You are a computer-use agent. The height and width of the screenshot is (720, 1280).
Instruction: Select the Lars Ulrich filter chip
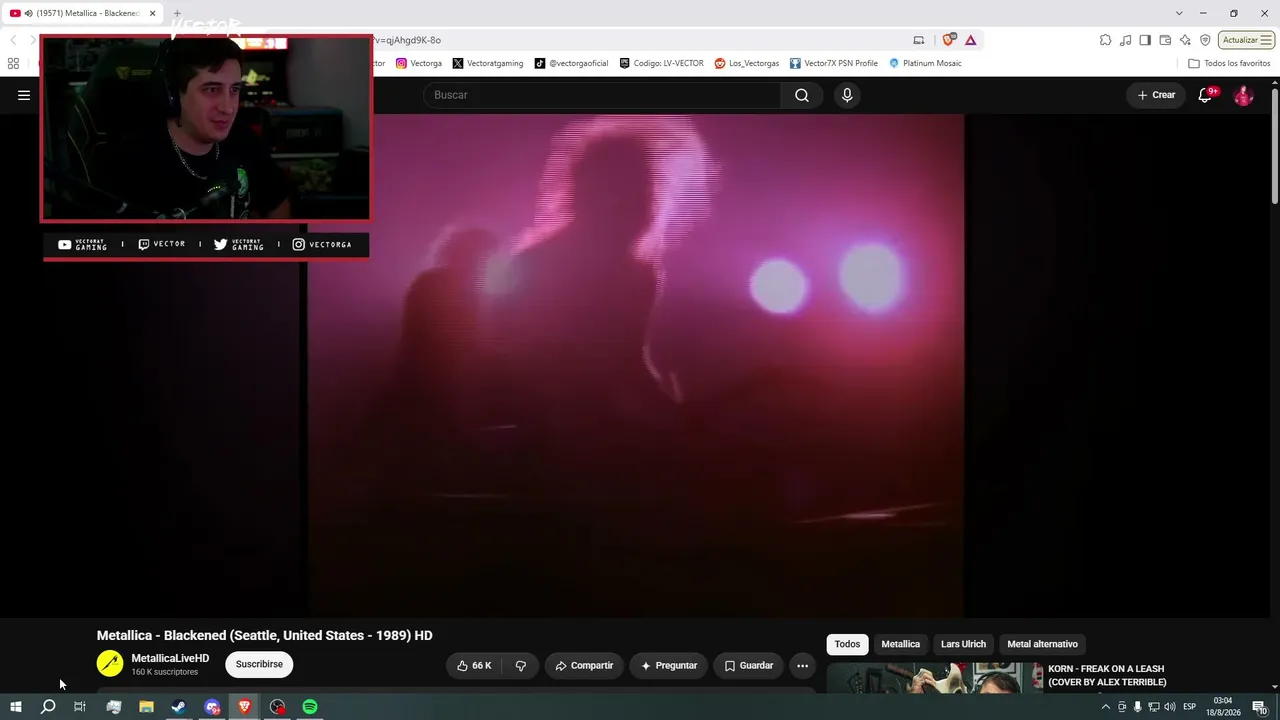[963, 644]
